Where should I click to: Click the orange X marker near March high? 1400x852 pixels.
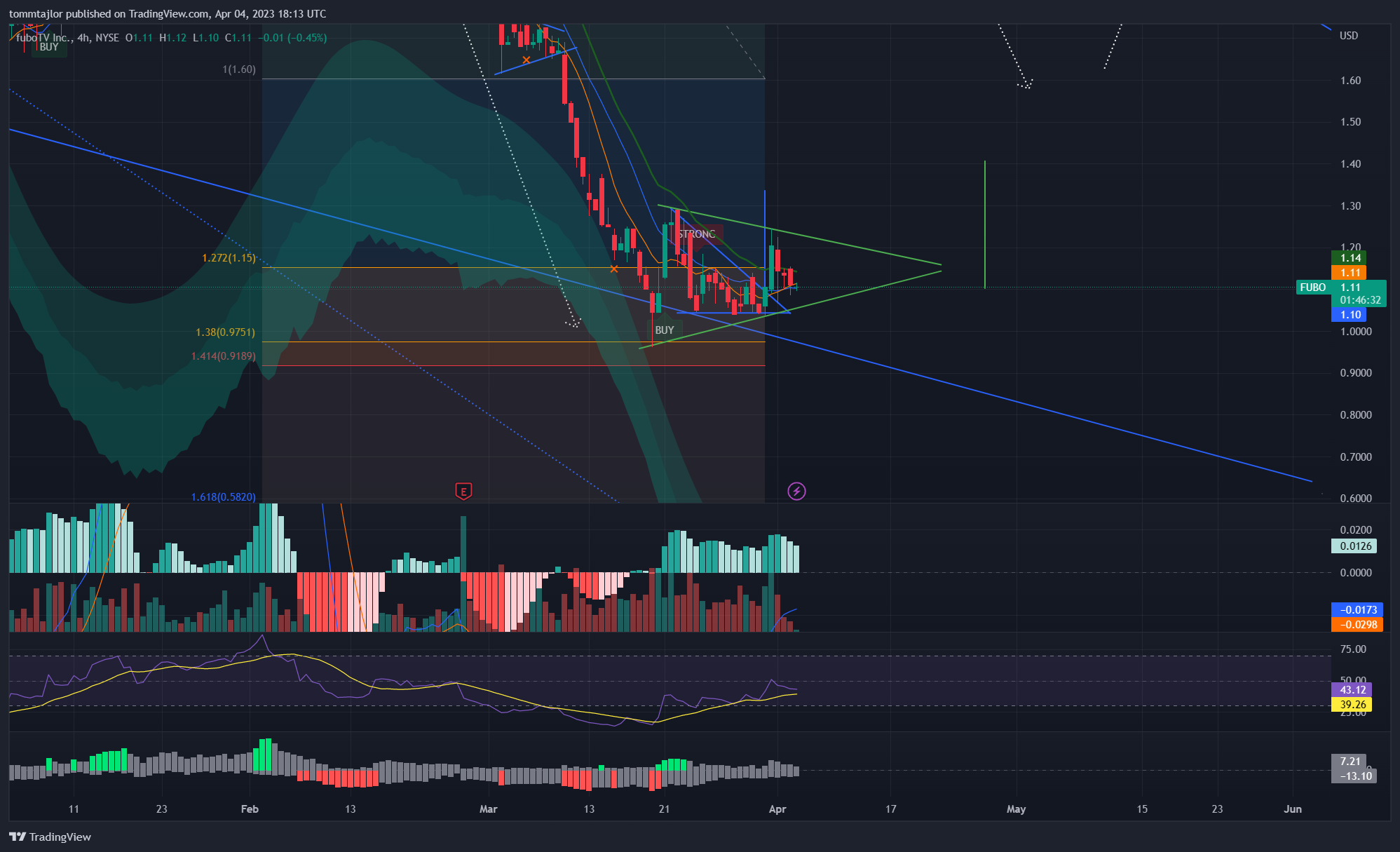point(526,60)
